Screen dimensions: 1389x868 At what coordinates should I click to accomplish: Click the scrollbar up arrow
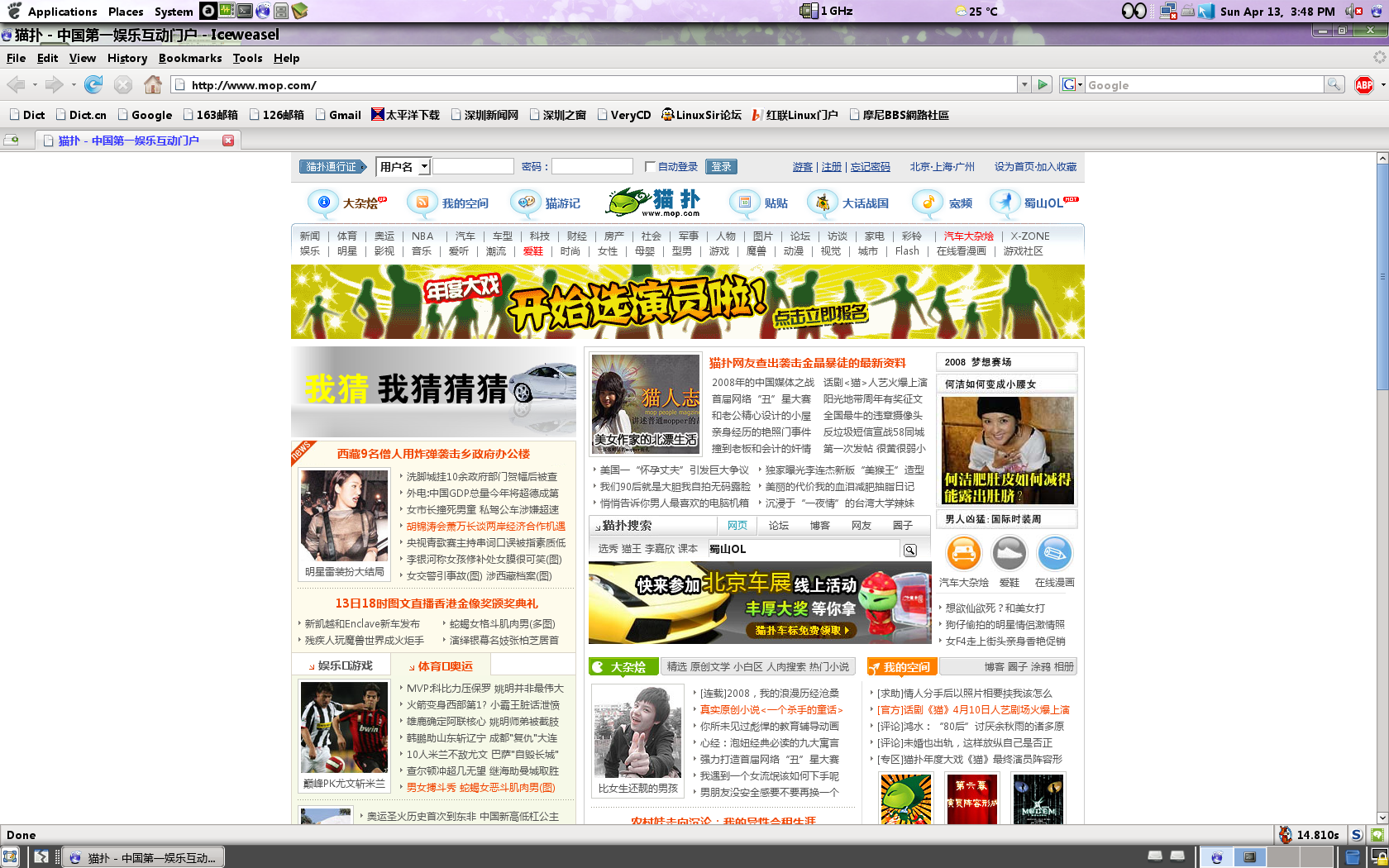(x=1382, y=157)
